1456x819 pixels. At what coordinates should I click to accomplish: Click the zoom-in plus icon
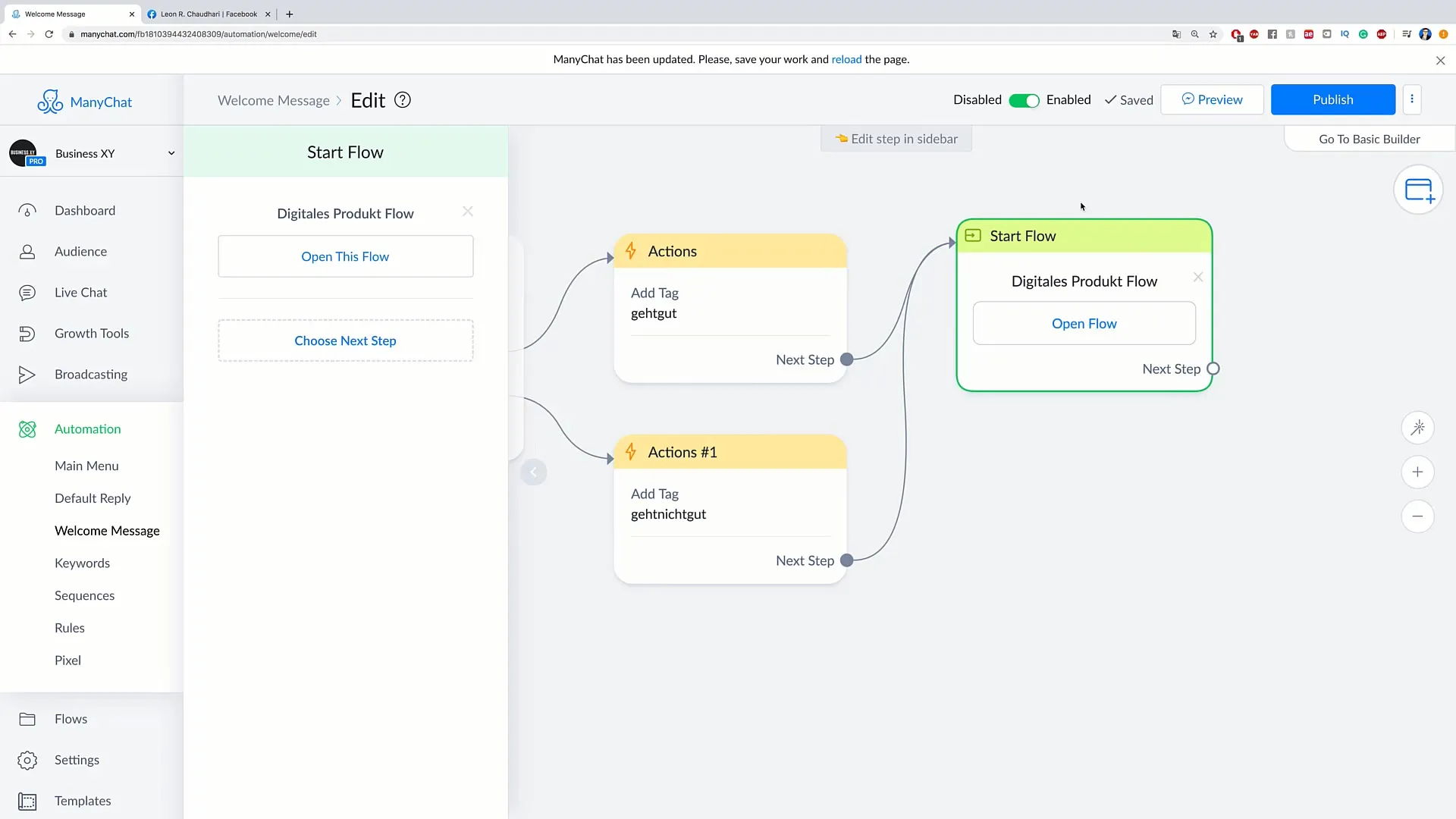pyautogui.click(x=1419, y=472)
